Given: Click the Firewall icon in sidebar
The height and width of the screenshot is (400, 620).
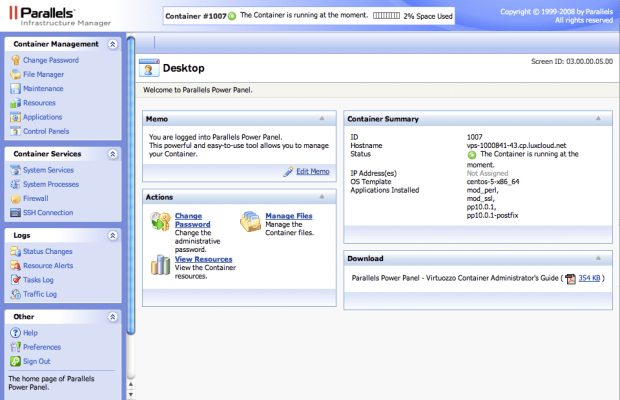Looking at the screenshot, I should [x=15, y=198].
